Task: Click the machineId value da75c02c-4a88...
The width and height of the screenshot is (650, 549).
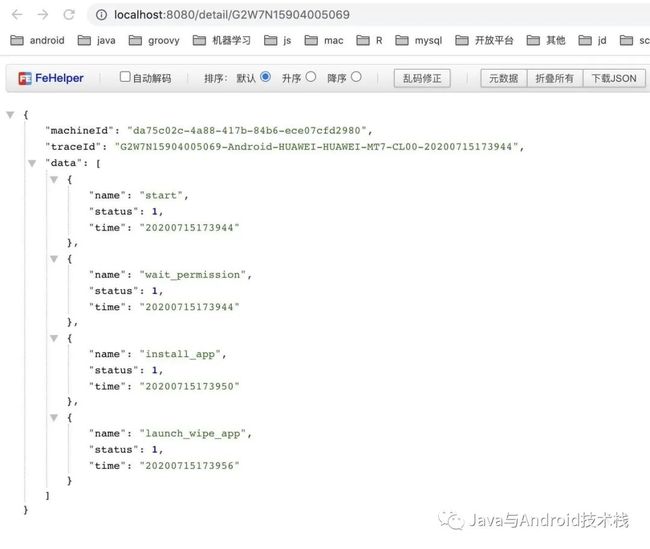Action: click(x=247, y=131)
